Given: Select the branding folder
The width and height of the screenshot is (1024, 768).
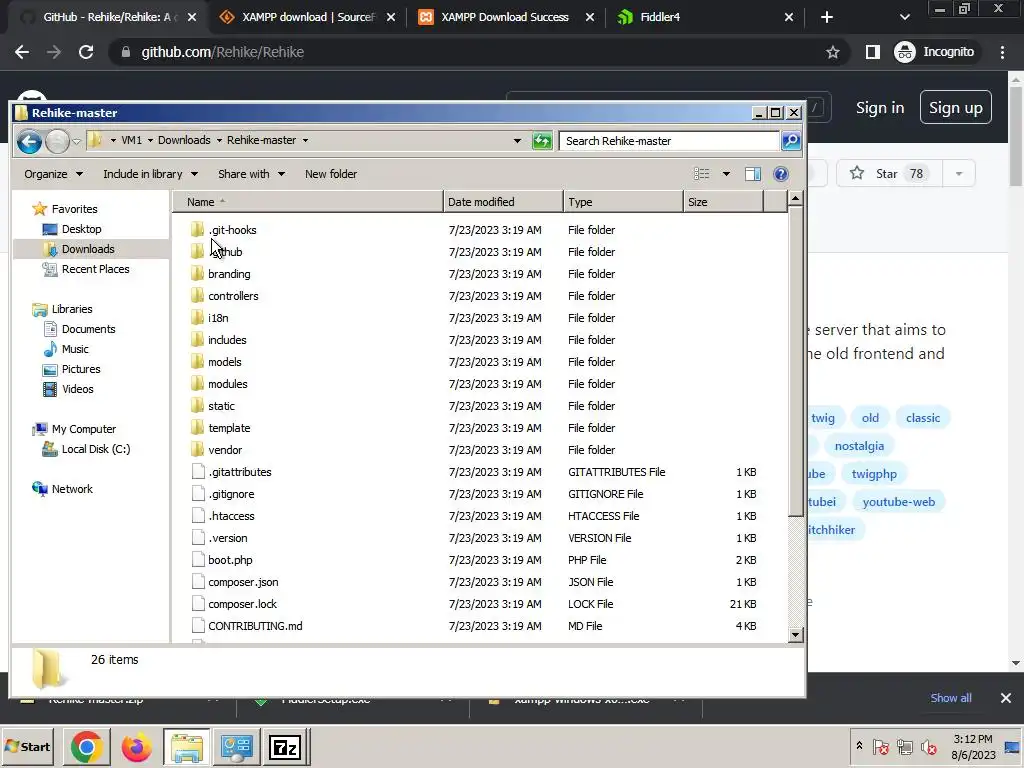Looking at the screenshot, I should pos(229,274).
